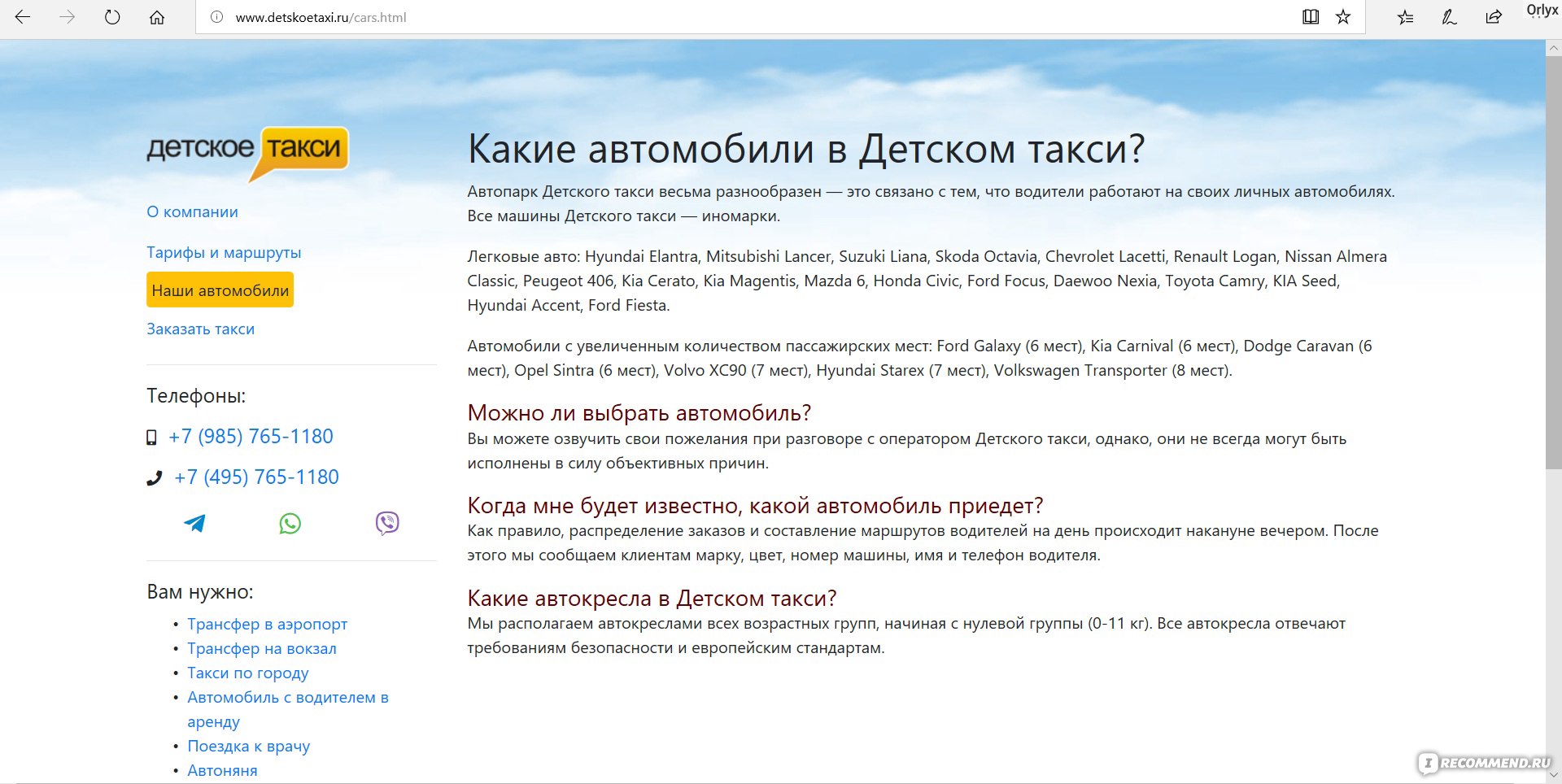The width and height of the screenshot is (1562, 784).
Task: Go back with the browser back arrow
Action: [x=23, y=17]
